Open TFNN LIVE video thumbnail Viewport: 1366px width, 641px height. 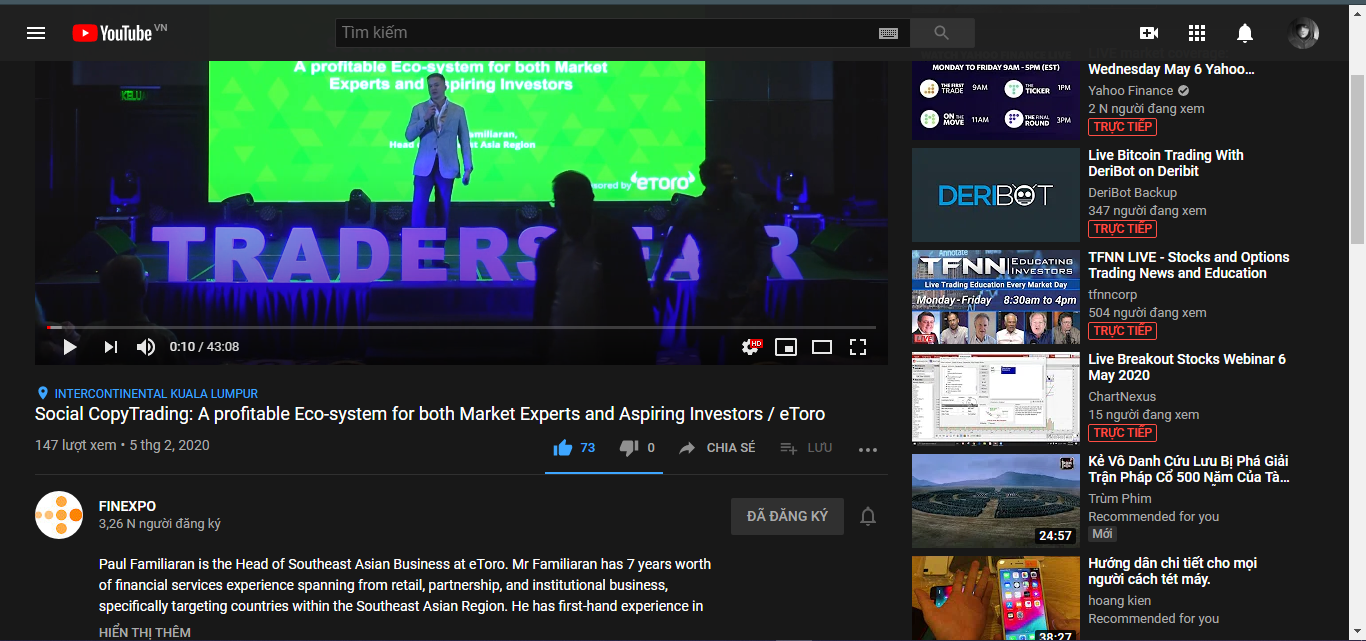pos(996,297)
